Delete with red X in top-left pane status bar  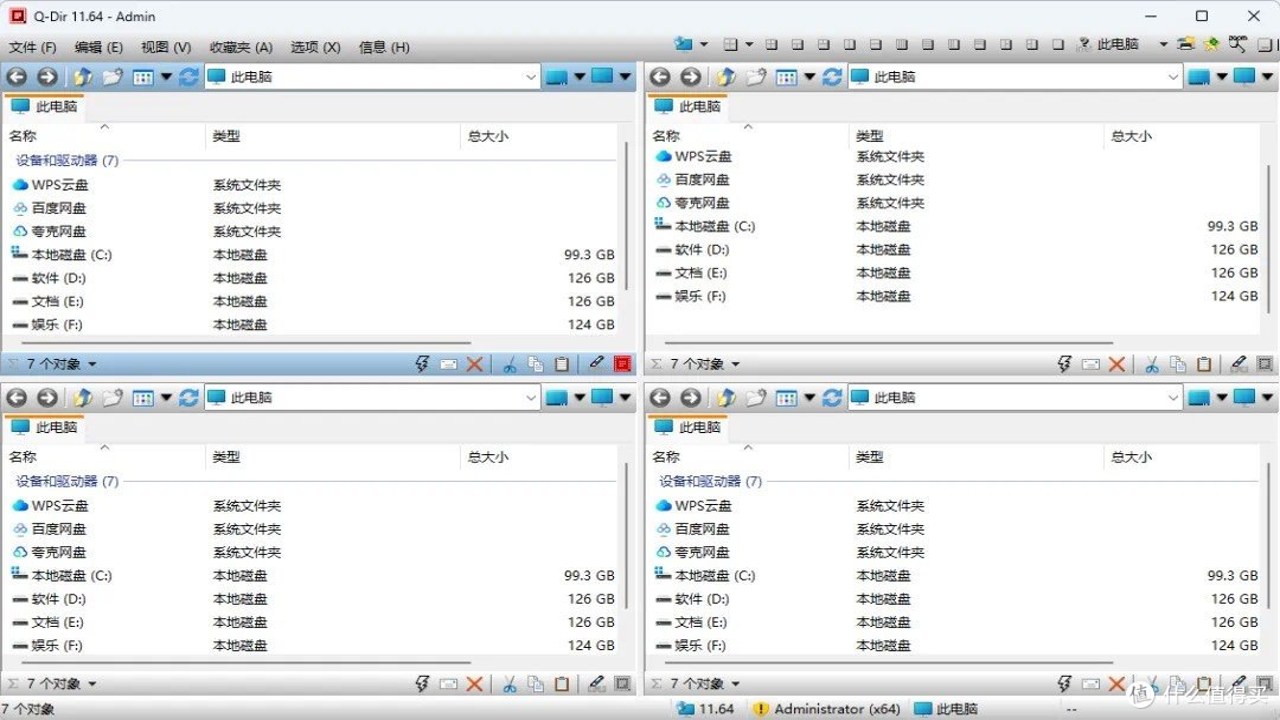(x=475, y=364)
